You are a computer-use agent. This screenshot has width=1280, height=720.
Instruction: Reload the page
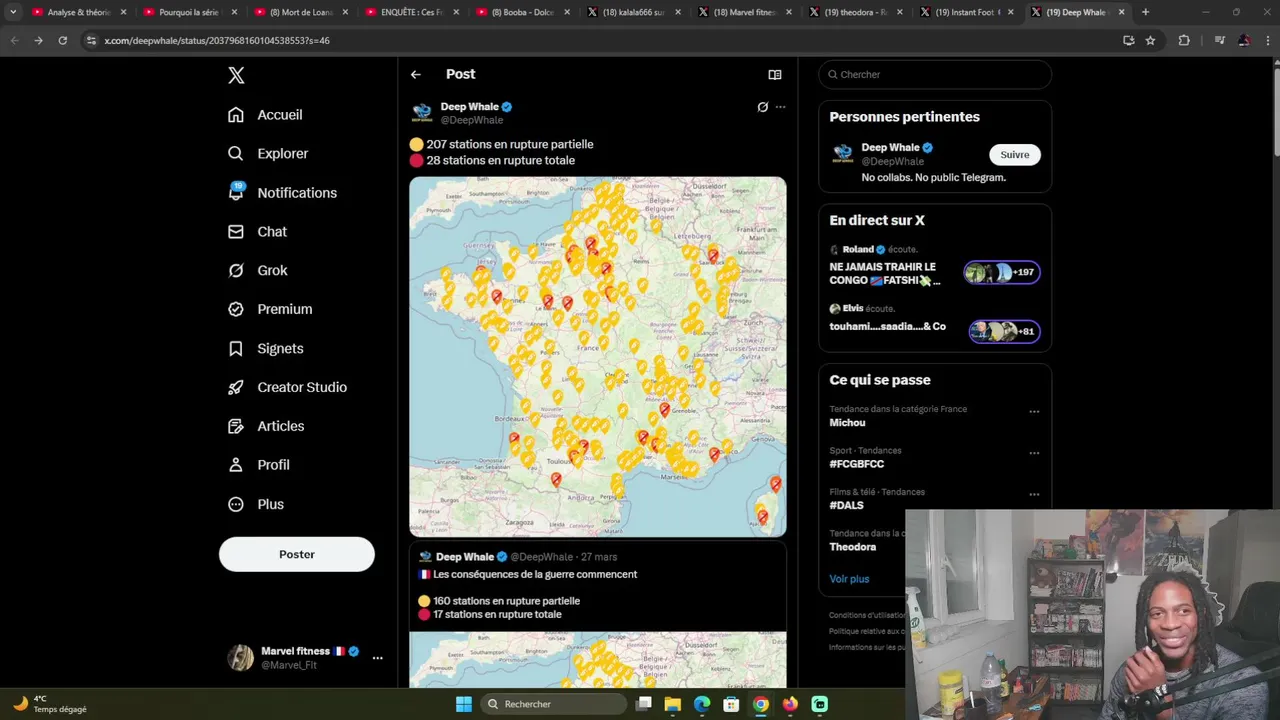(62, 40)
